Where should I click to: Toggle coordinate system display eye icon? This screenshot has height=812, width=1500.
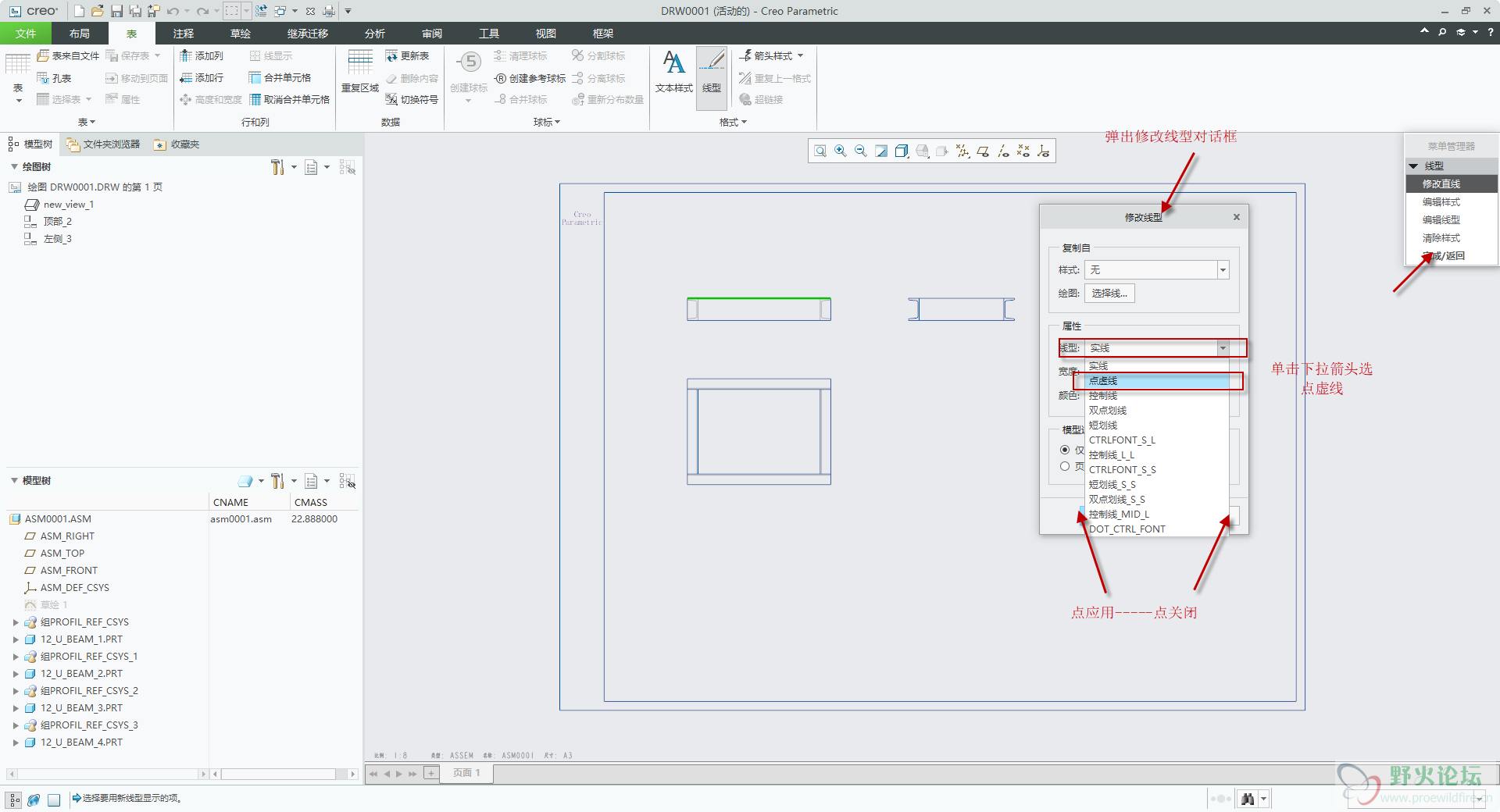1044,151
